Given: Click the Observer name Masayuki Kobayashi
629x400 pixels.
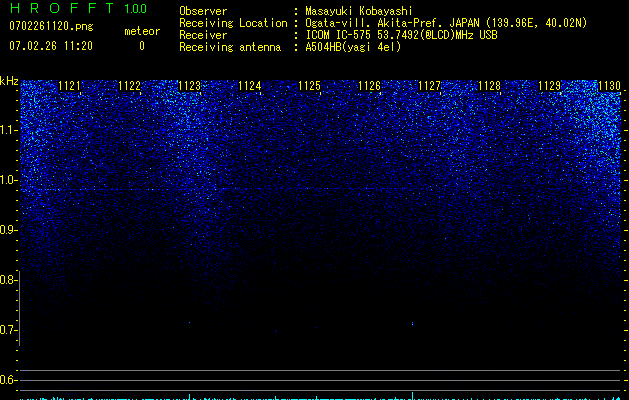Looking at the screenshot, I should pyautogui.click(x=359, y=11).
